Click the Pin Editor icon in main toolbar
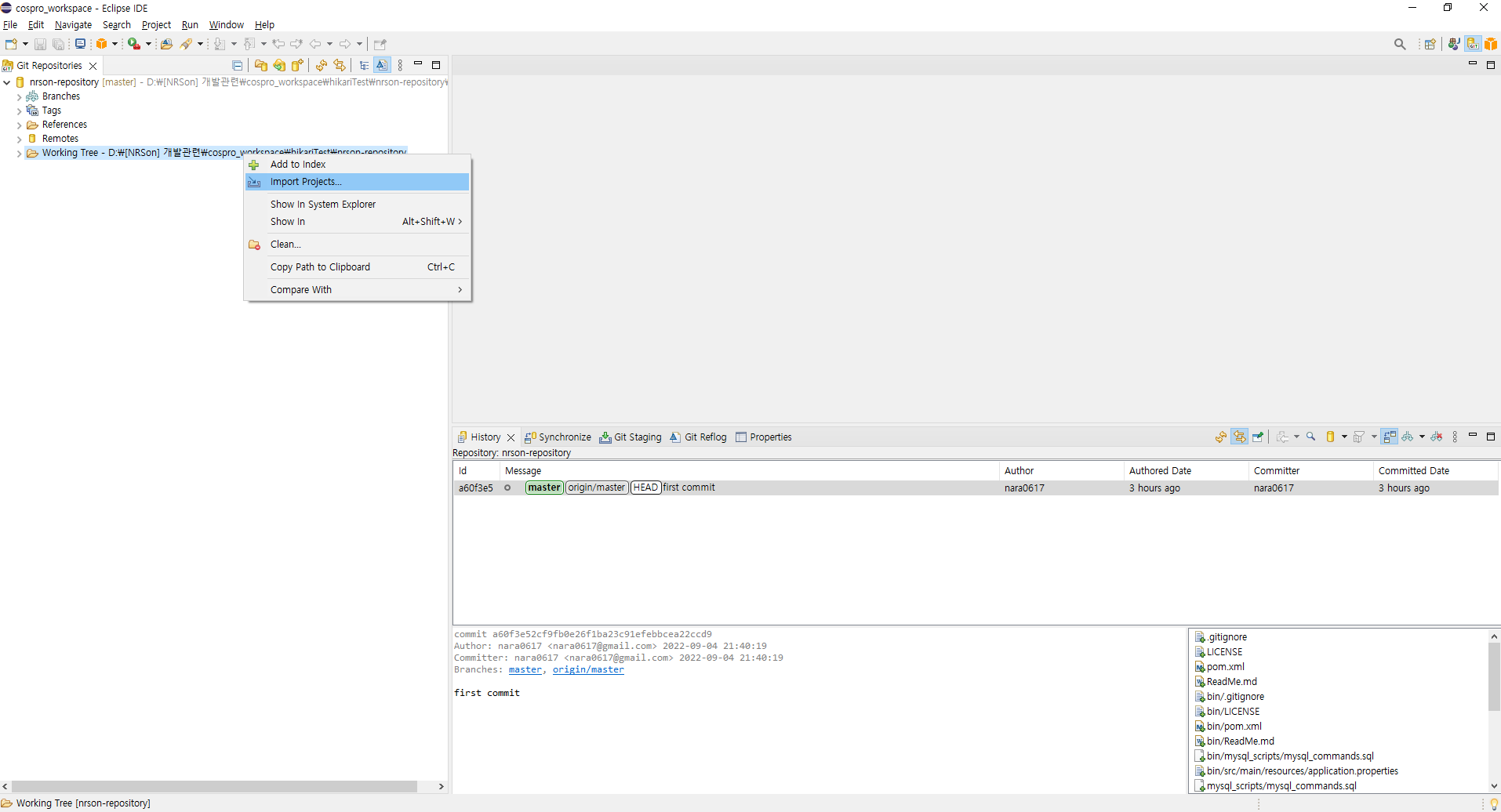1501x812 pixels. [x=380, y=44]
